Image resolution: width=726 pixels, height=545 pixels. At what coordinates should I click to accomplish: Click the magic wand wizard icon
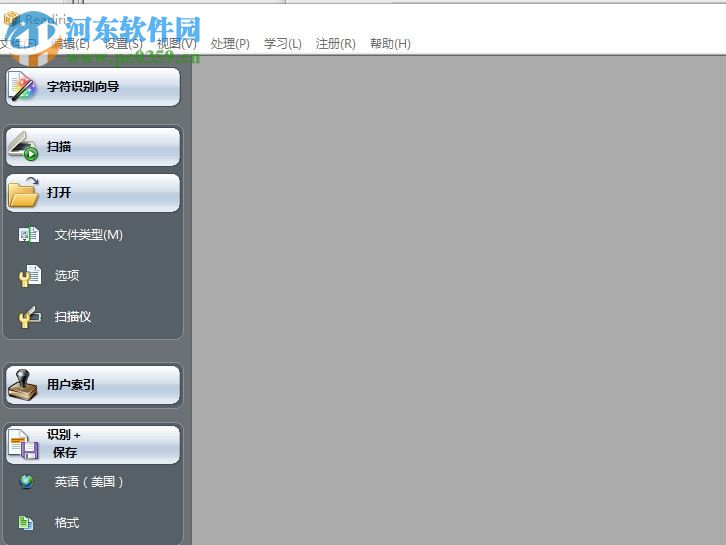(x=22, y=87)
